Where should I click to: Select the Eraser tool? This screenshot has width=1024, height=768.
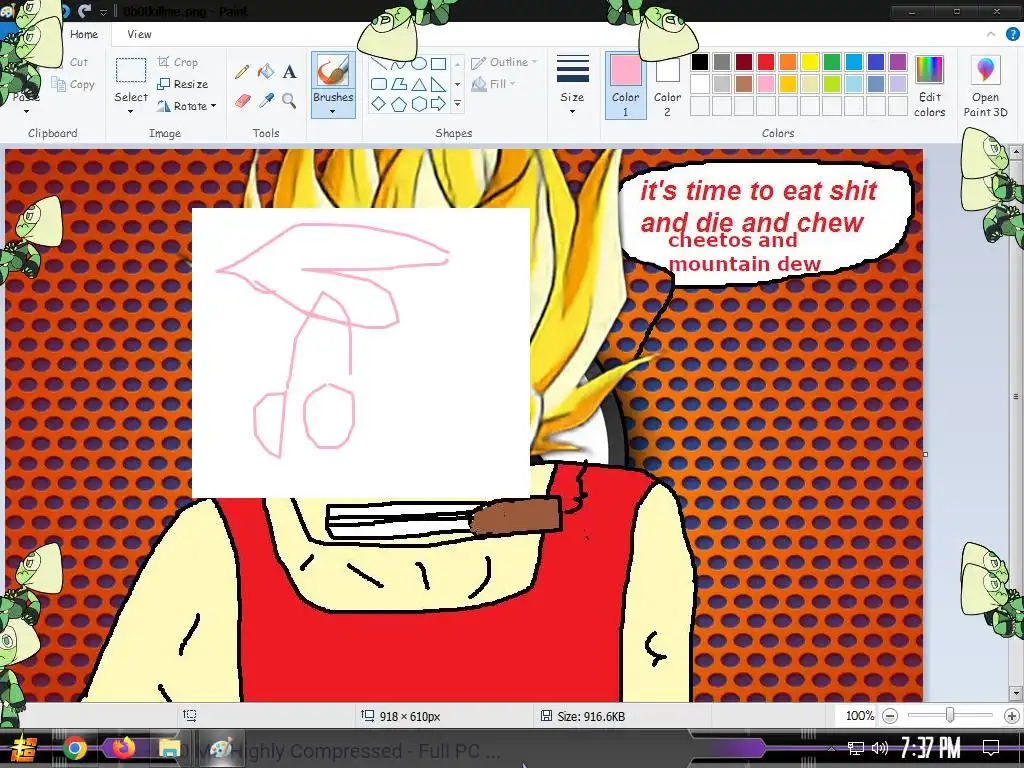point(242,101)
